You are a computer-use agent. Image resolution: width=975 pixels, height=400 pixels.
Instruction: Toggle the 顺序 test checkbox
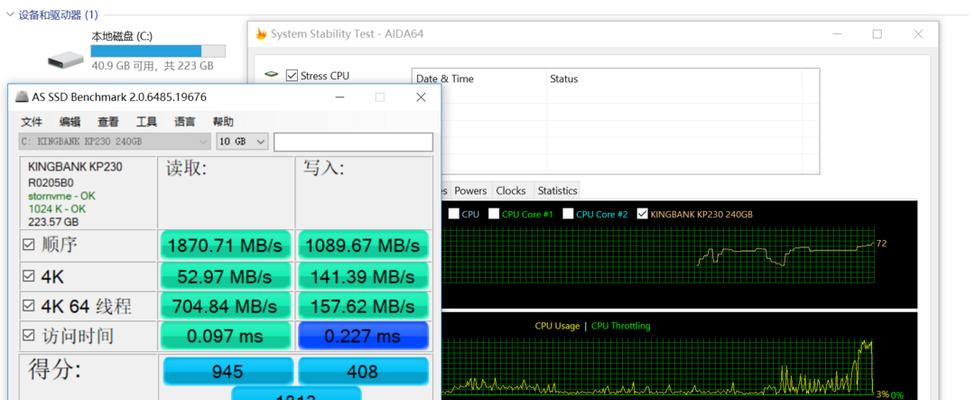29,245
